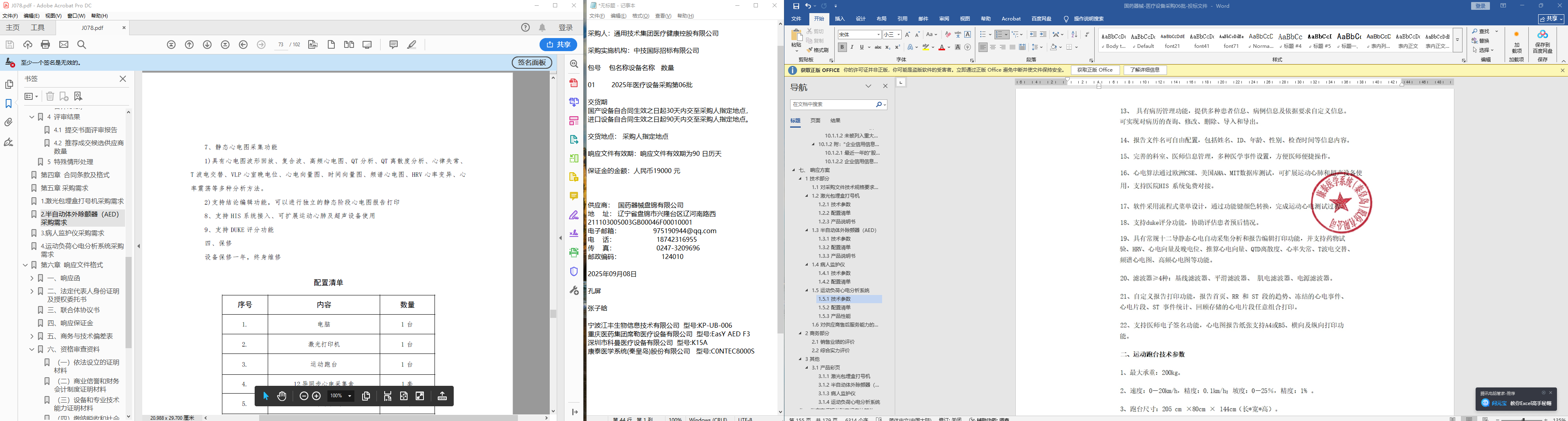Image resolution: width=1568 pixels, height=421 pixels.
Task: Apply yellow text highlight color in Word
Action: 925,47
